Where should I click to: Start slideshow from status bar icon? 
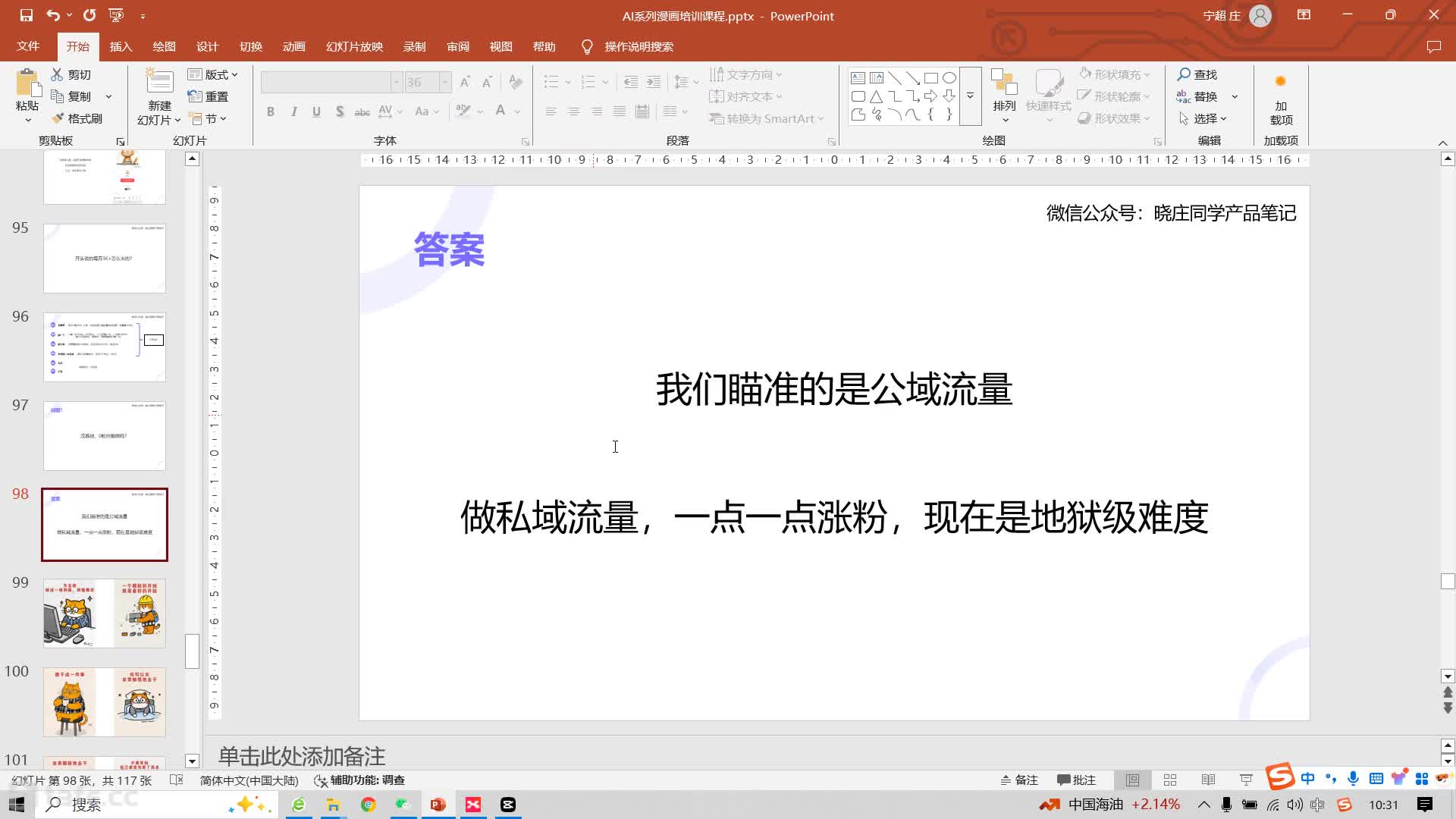tap(1246, 780)
